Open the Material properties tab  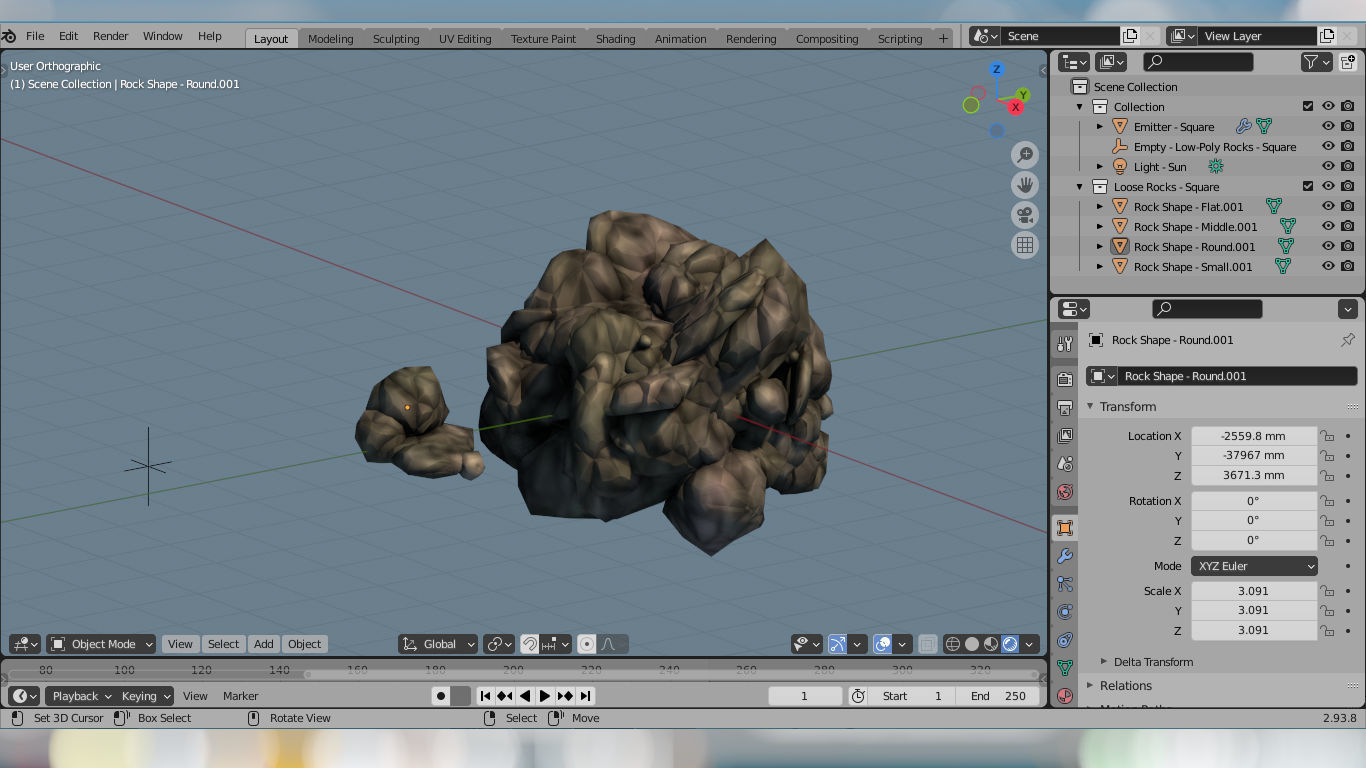[1065, 696]
